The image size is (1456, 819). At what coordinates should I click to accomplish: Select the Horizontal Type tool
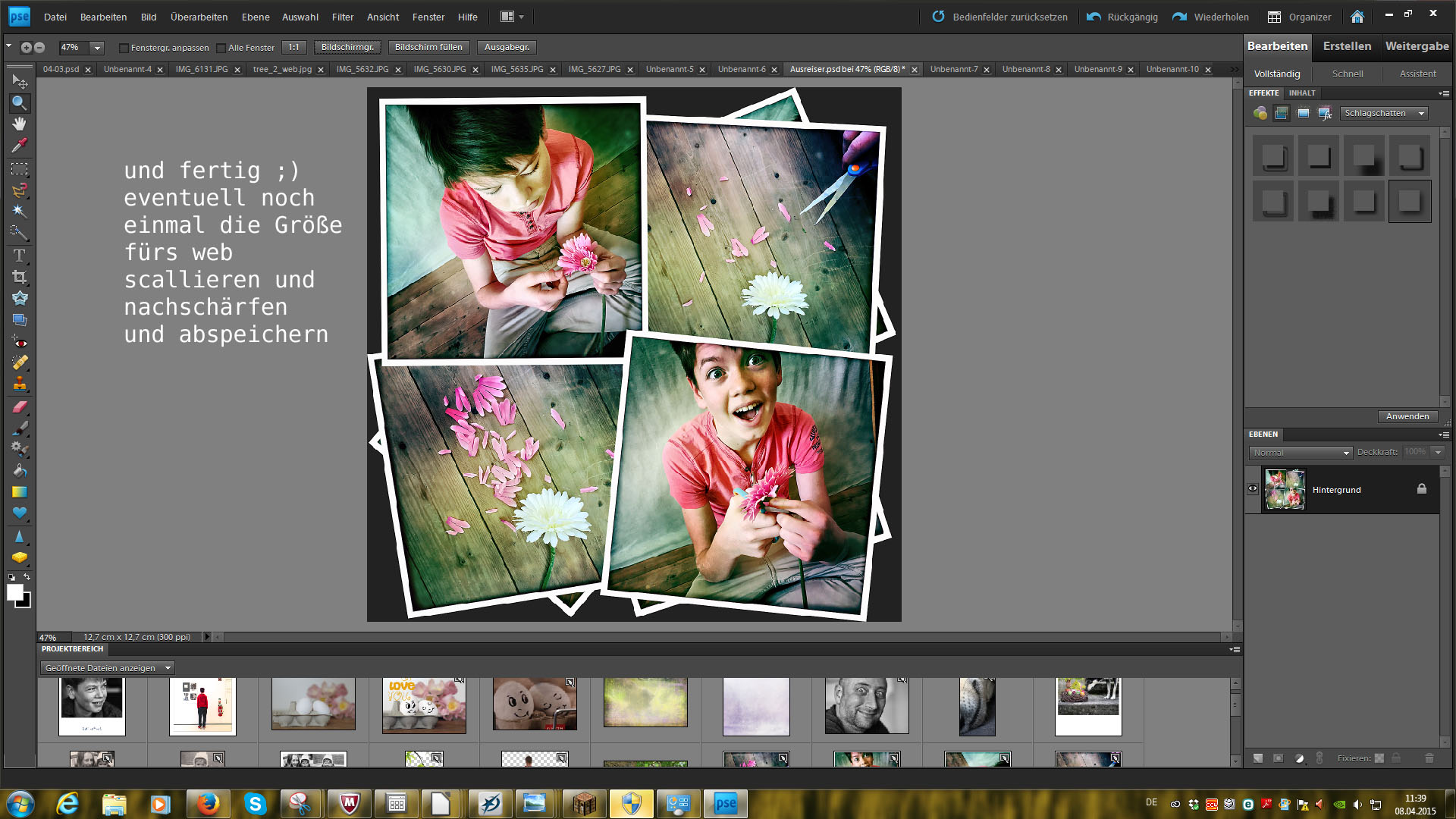20,256
